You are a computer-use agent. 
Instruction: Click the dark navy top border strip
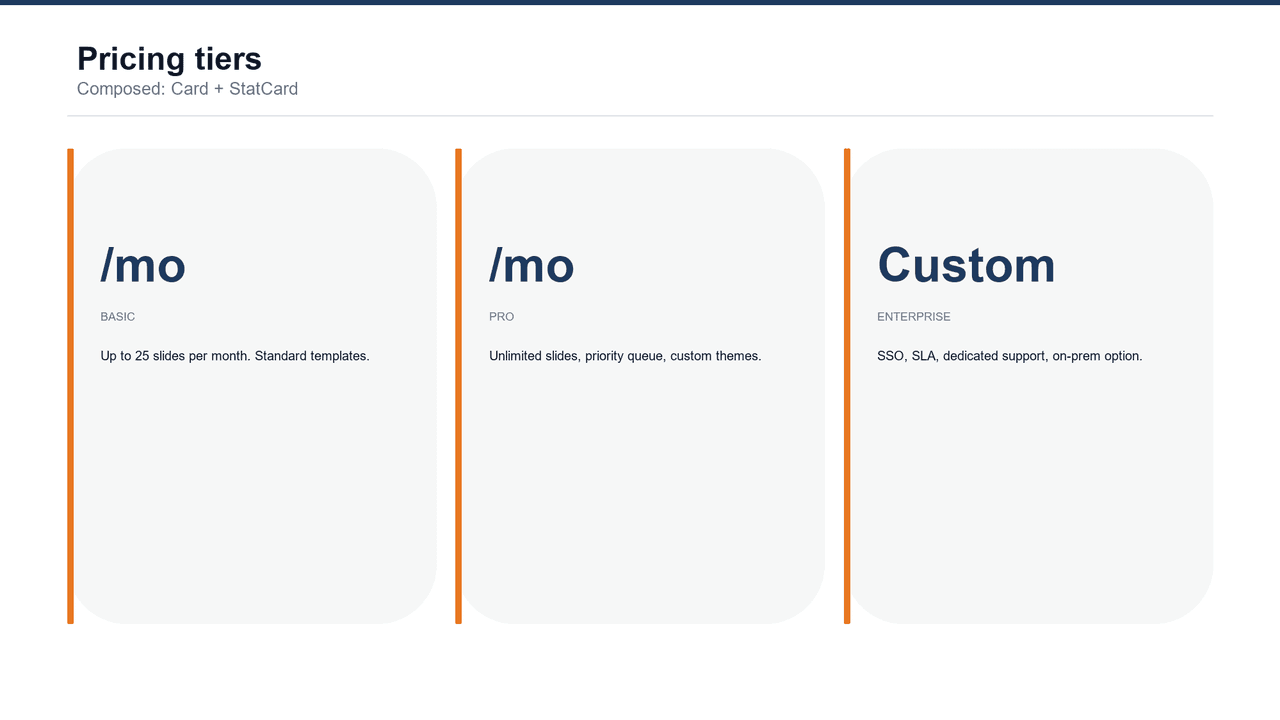tap(640, 3)
